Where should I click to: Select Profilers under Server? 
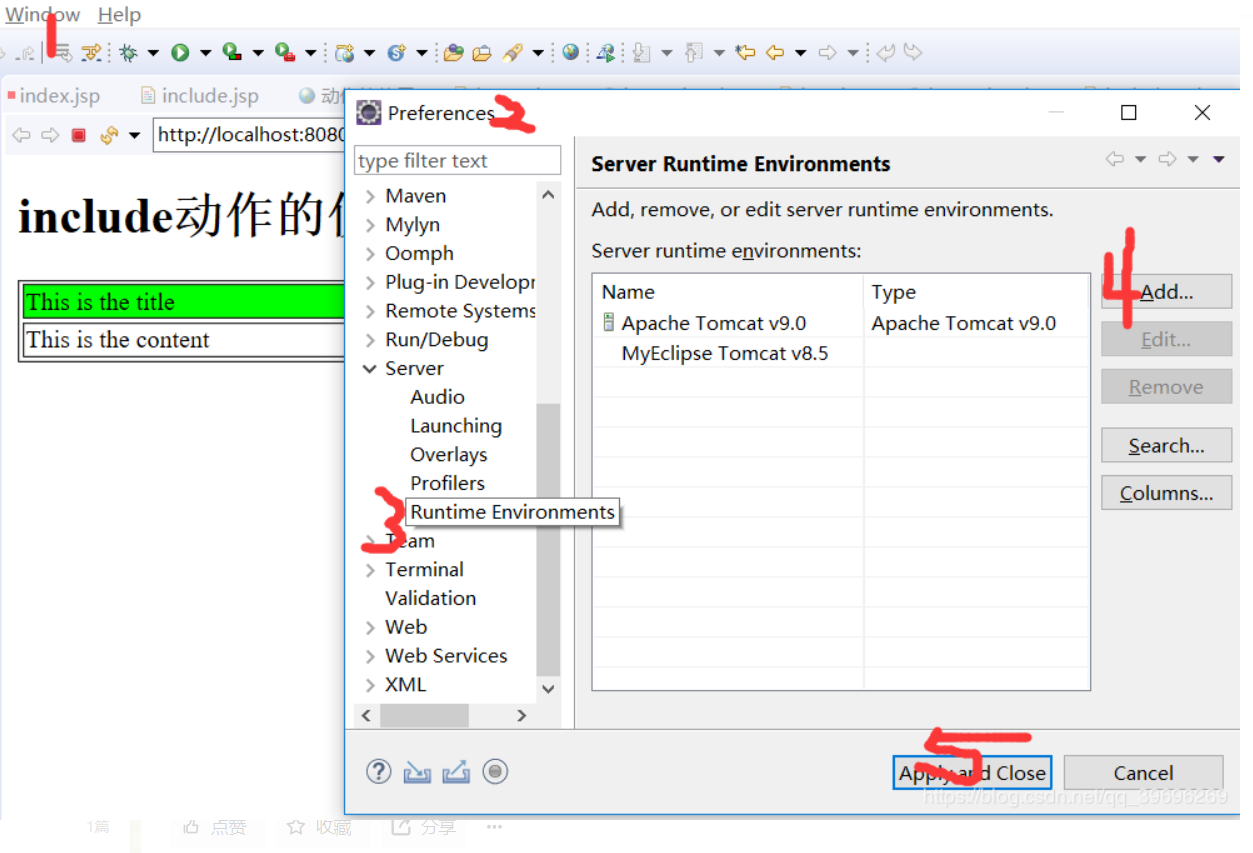pyautogui.click(x=447, y=483)
